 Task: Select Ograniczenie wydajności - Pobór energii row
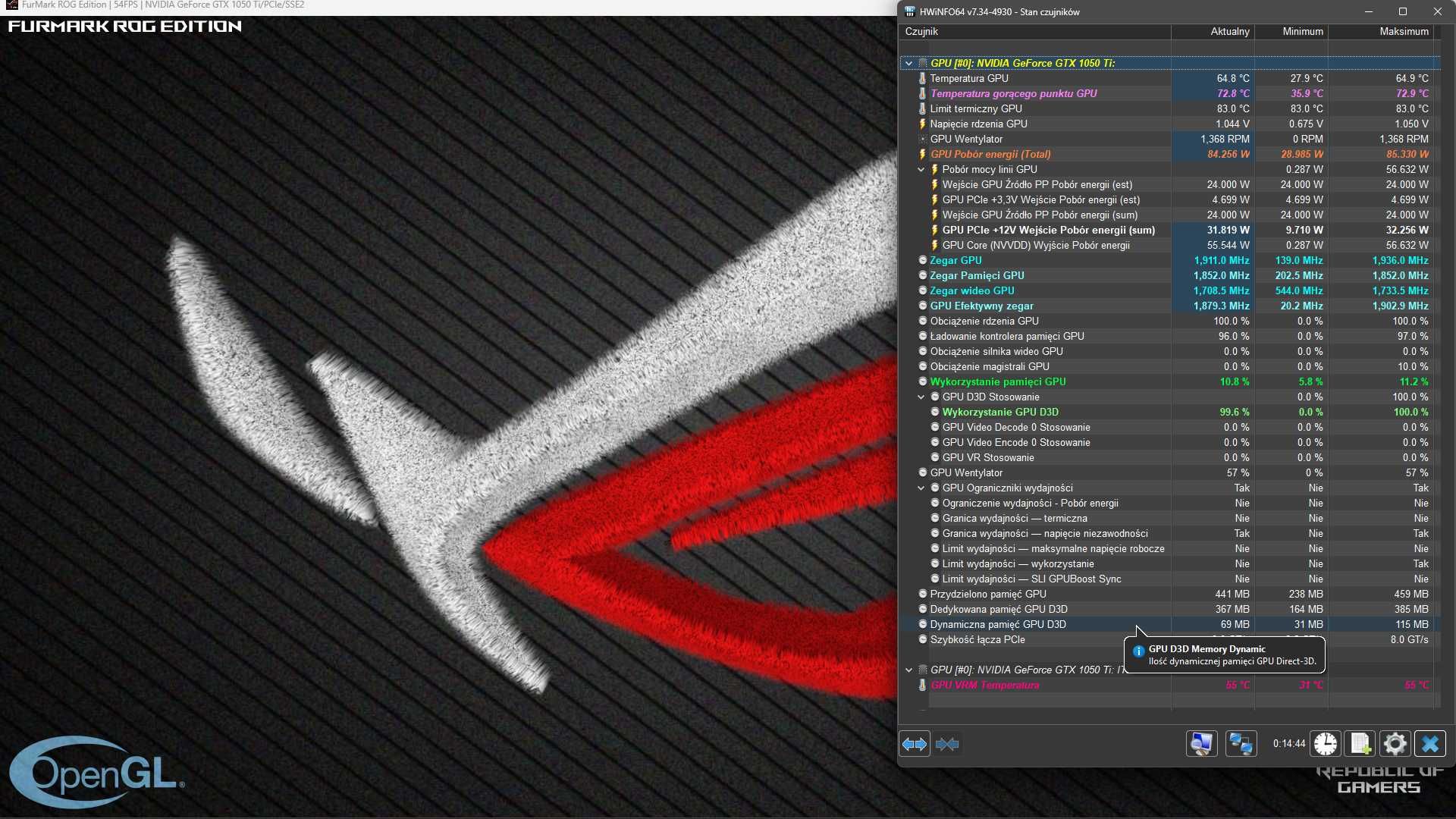(1169, 503)
